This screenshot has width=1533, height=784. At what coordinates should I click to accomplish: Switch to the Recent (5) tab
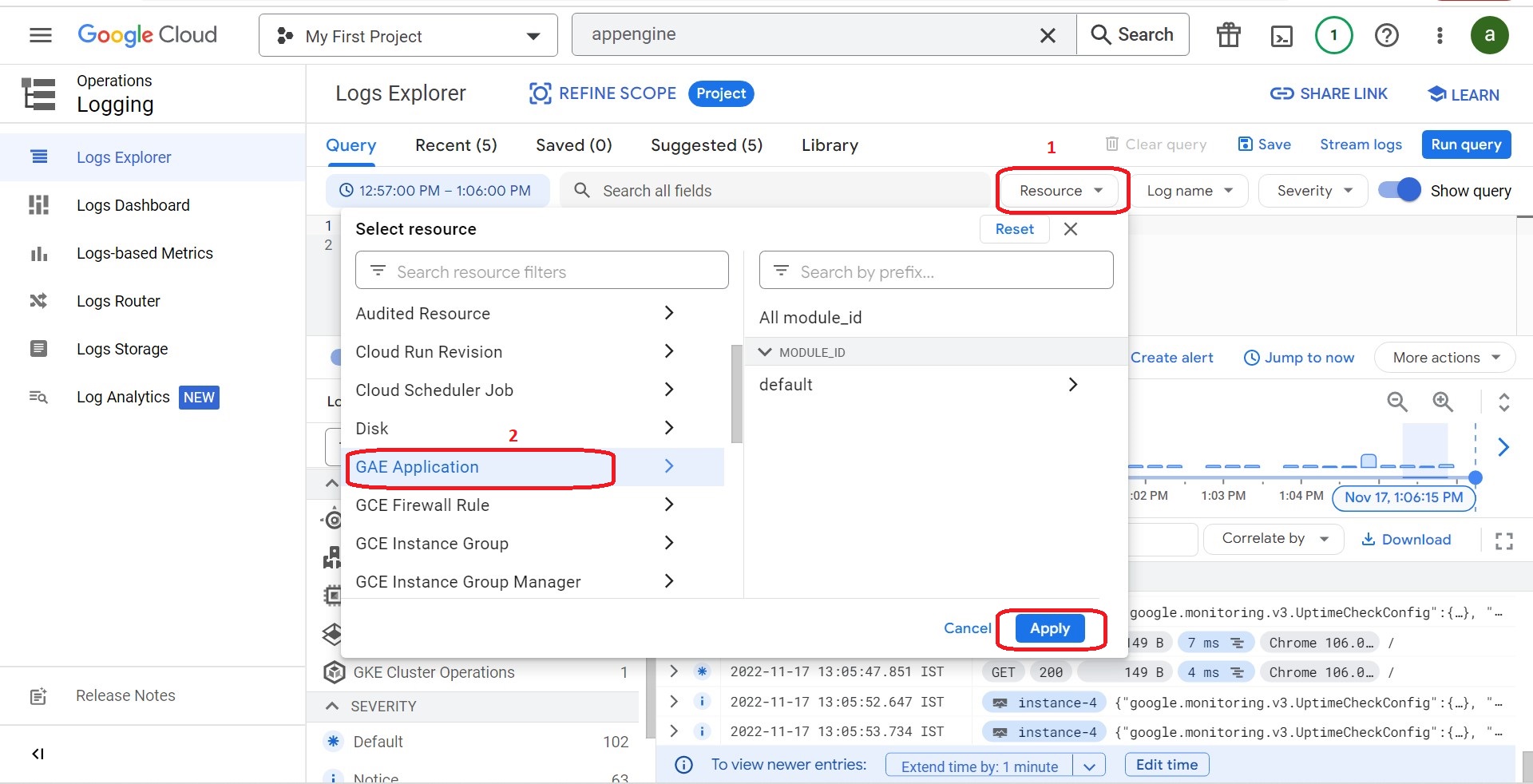pos(455,145)
